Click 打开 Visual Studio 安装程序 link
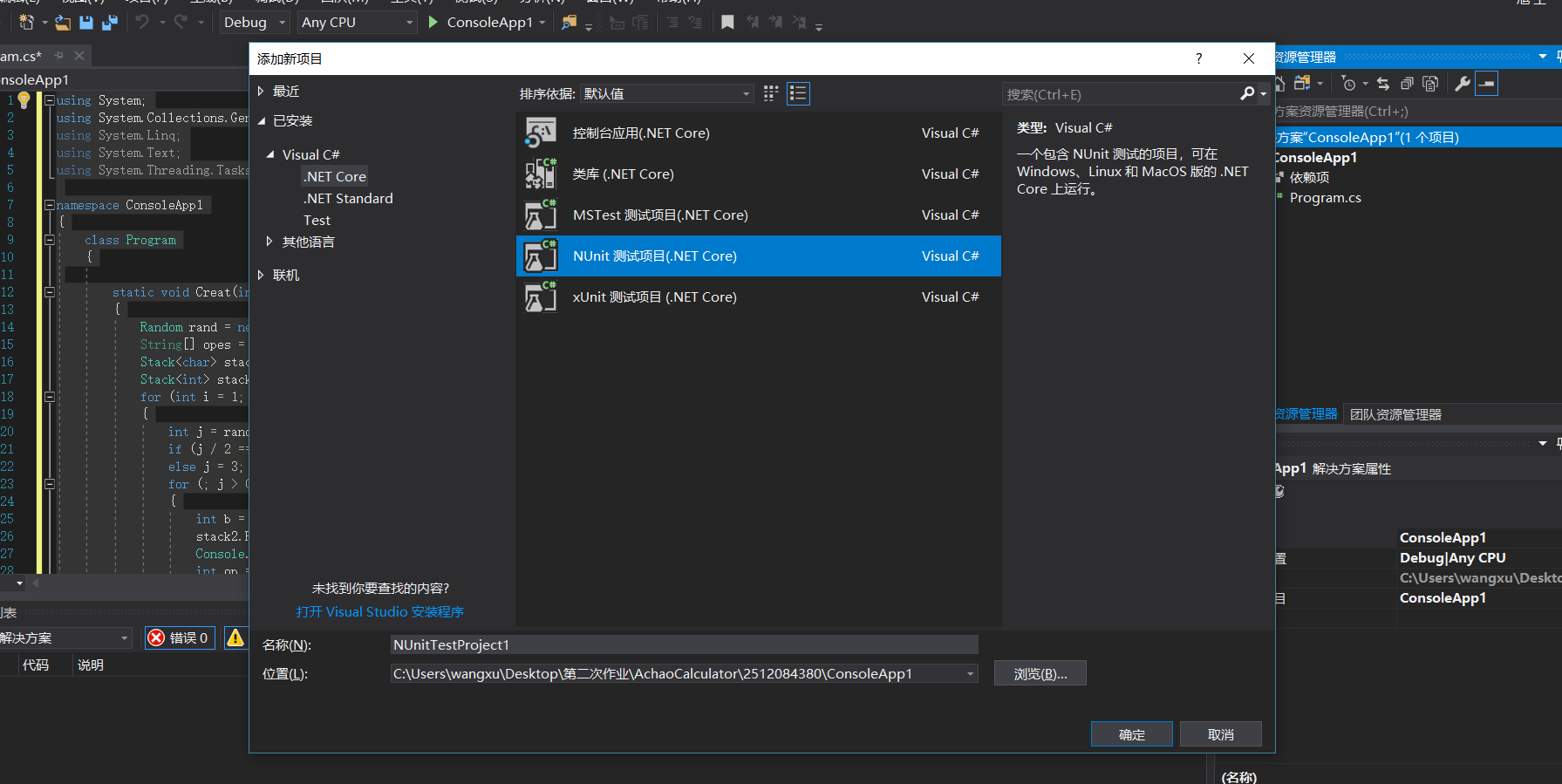The image size is (1562, 784). tap(379, 612)
